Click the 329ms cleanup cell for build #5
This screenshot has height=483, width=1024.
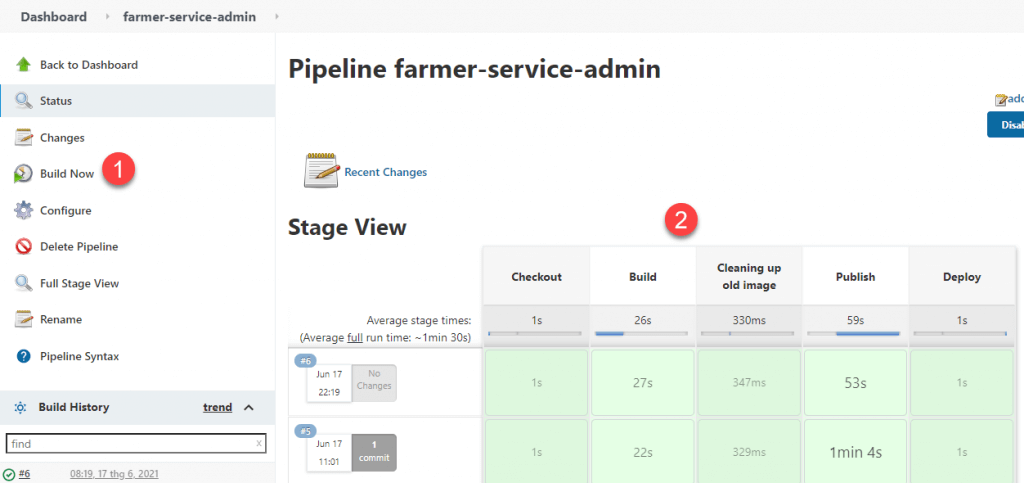749,452
